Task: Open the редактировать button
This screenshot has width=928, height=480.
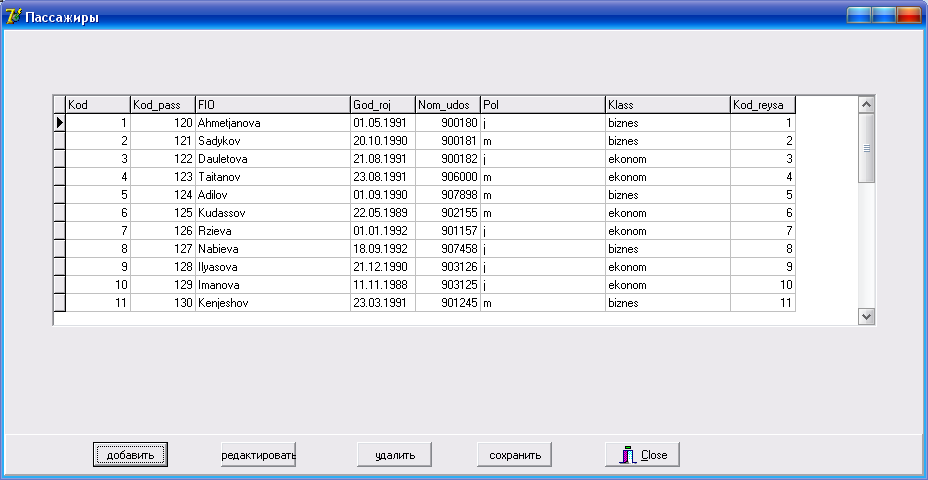Action: 258,455
